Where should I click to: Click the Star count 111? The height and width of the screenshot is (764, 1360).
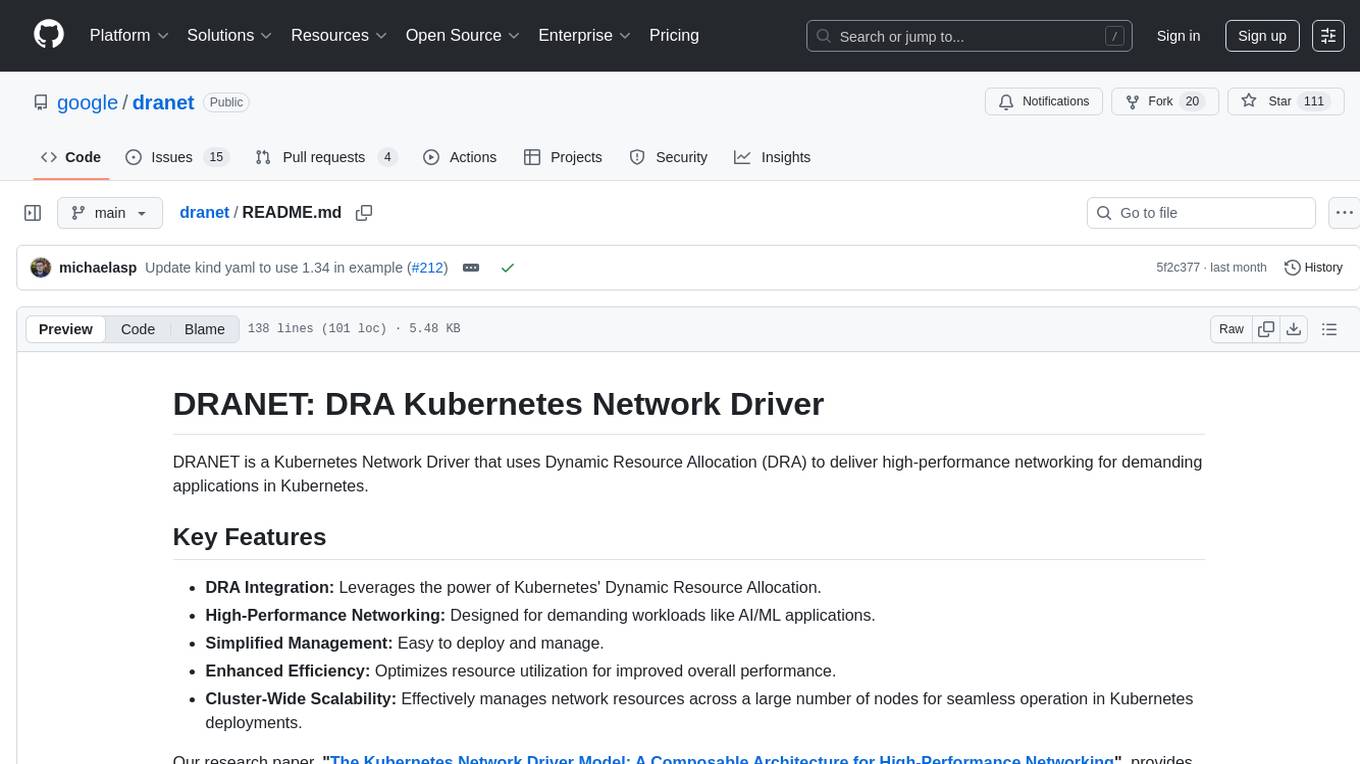[1314, 101]
